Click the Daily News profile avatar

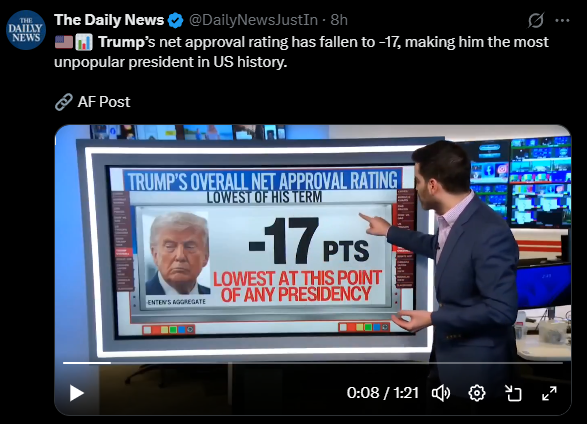pos(26,30)
